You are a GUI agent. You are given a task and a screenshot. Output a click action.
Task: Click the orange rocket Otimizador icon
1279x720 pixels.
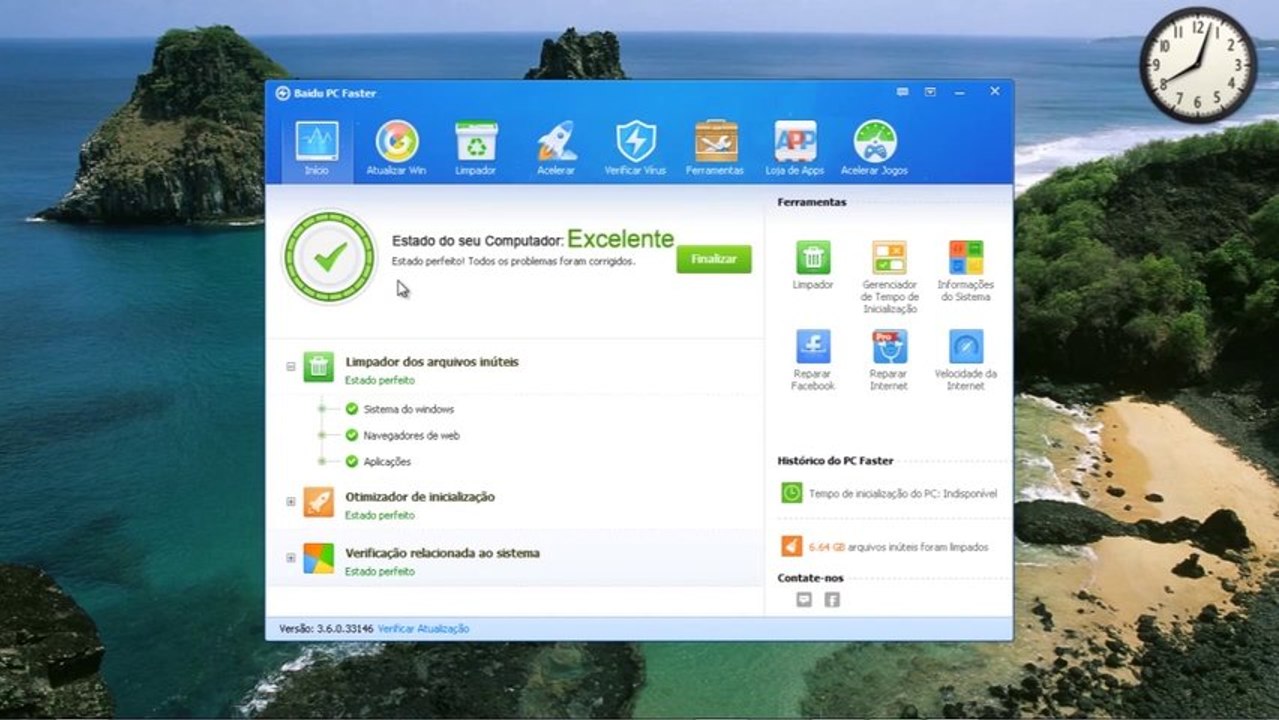(x=319, y=502)
